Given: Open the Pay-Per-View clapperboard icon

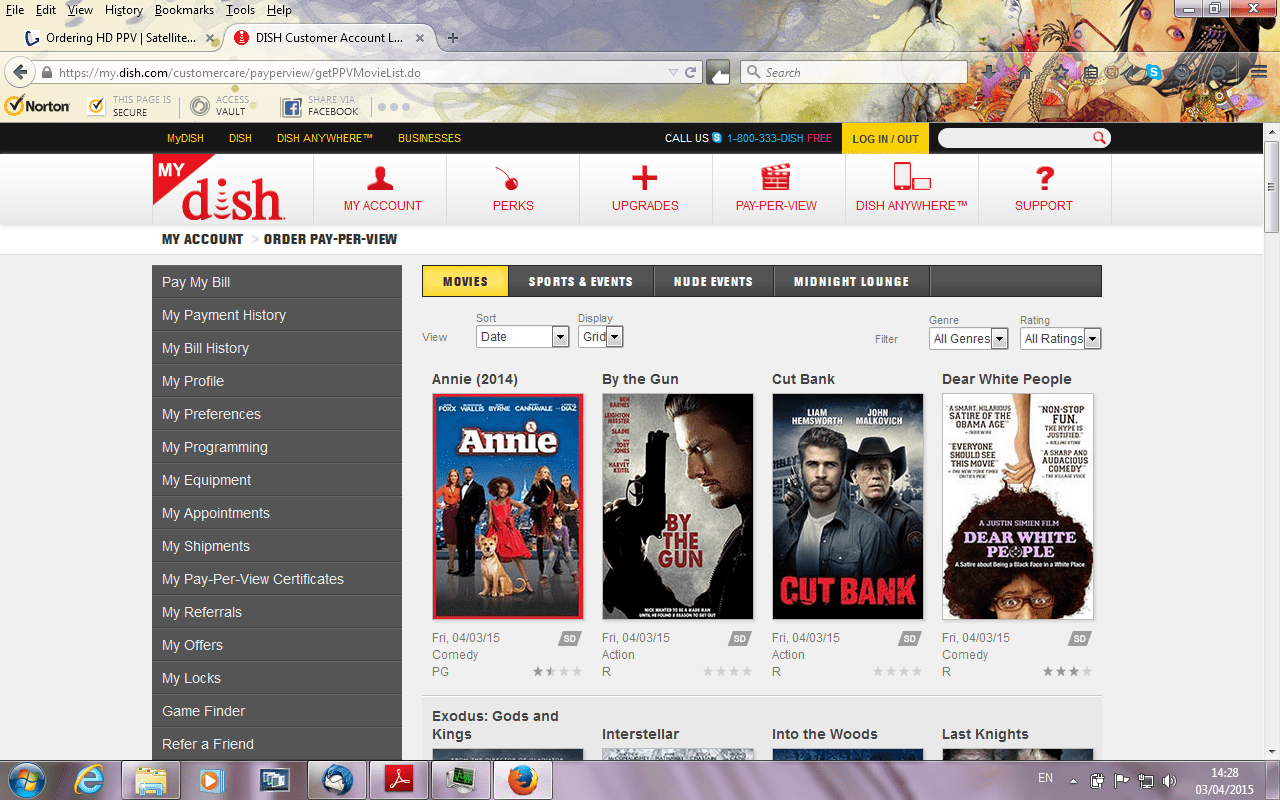Looking at the screenshot, I should (x=776, y=178).
